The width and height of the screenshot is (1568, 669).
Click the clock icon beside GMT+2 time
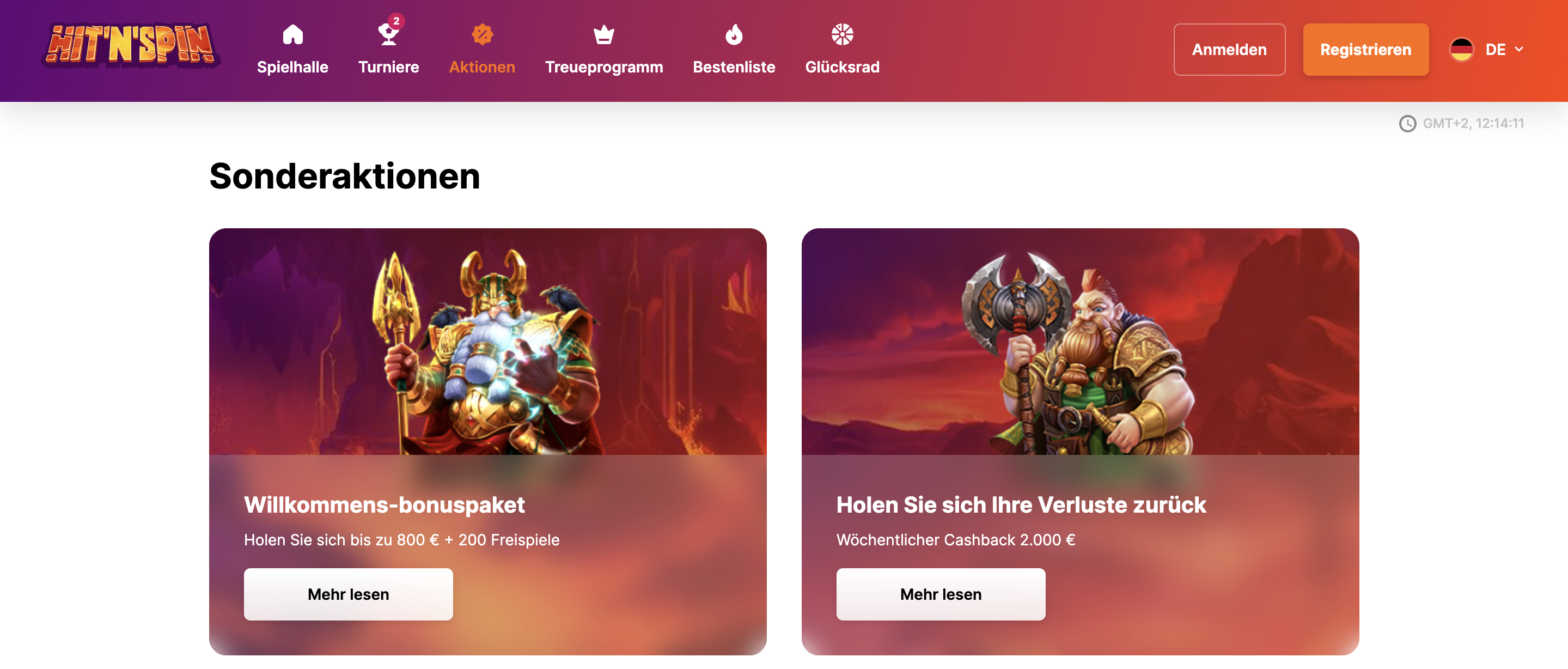[x=1407, y=124]
